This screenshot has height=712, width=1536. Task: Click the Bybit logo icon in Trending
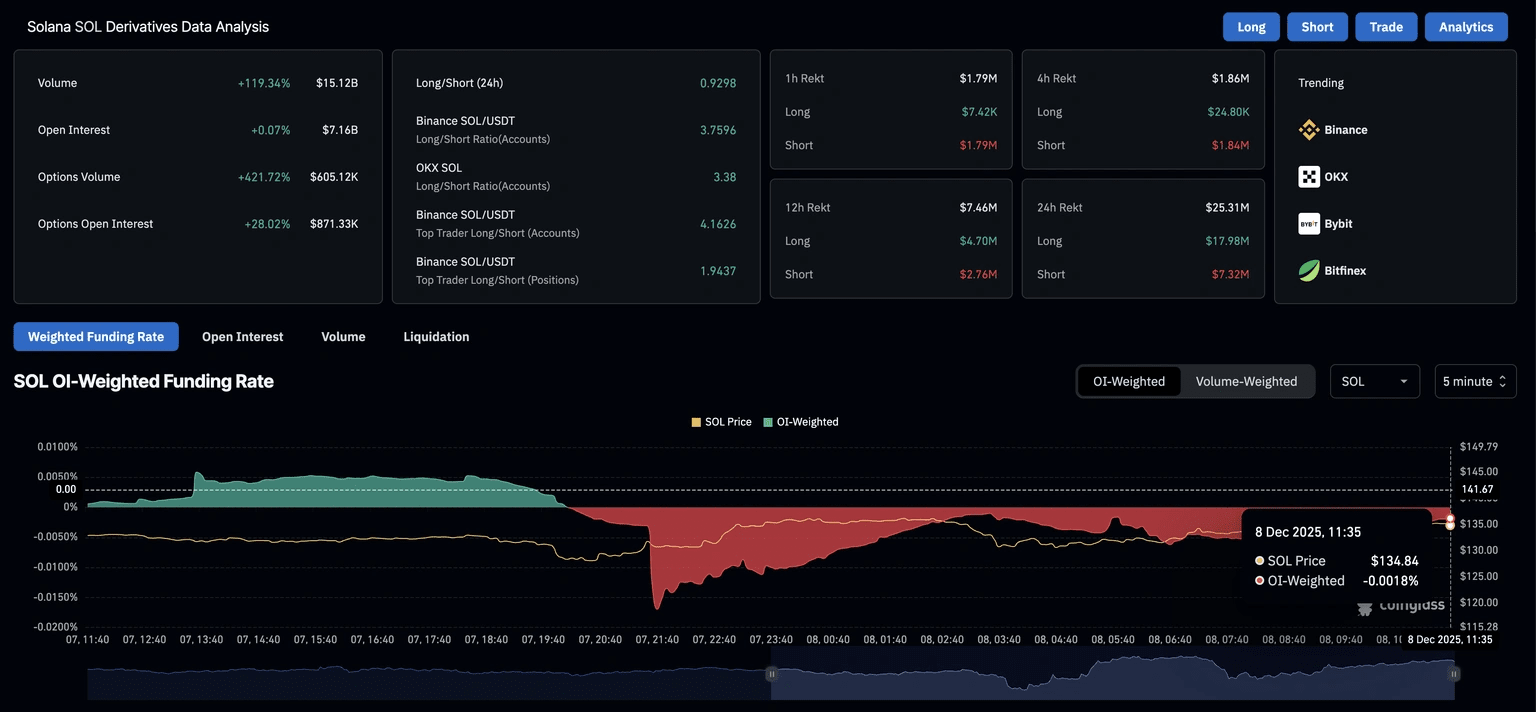(x=1309, y=224)
